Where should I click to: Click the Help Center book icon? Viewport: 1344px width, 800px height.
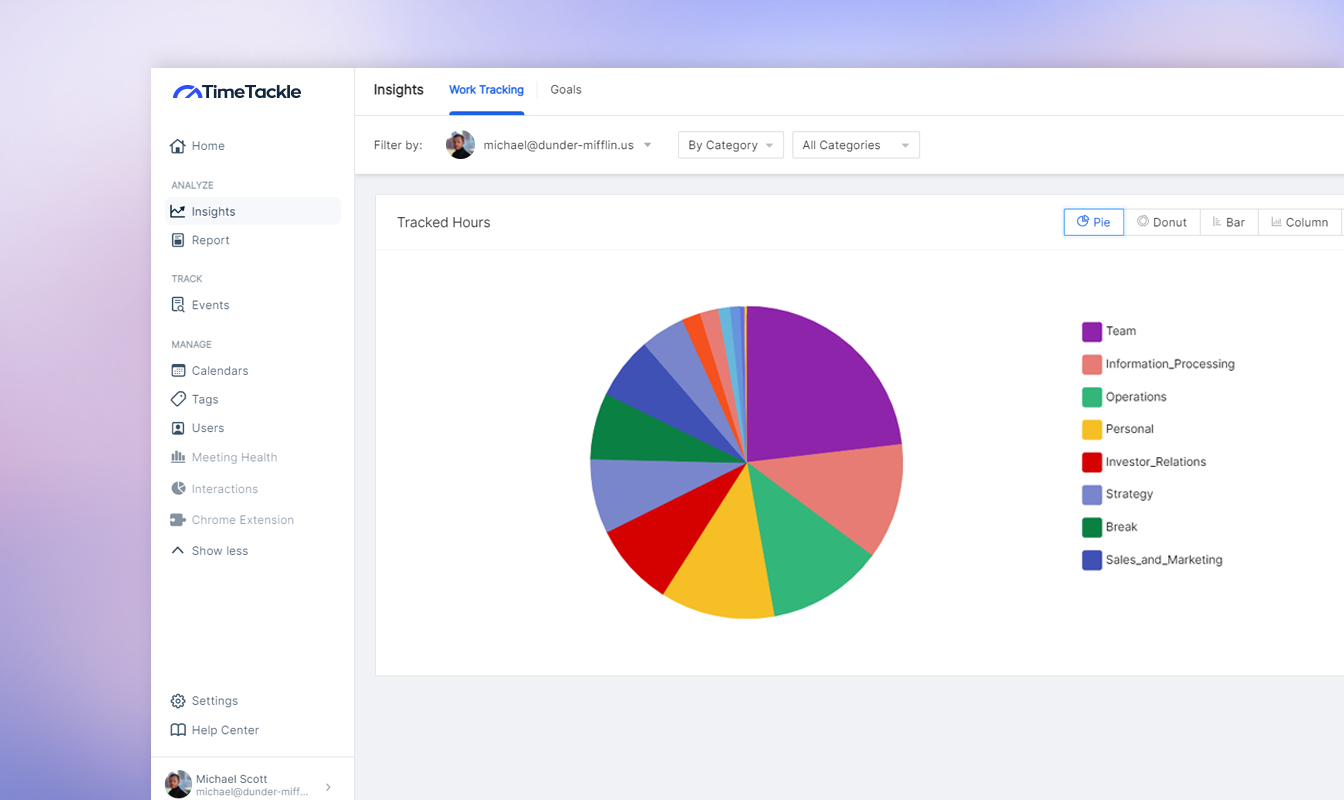(x=178, y=730)
